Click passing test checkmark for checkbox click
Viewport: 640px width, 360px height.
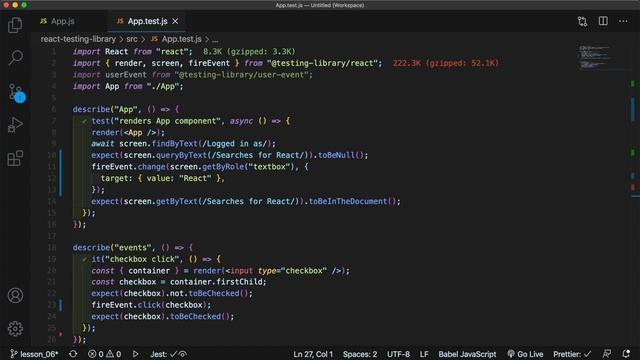tap(84, 259)
